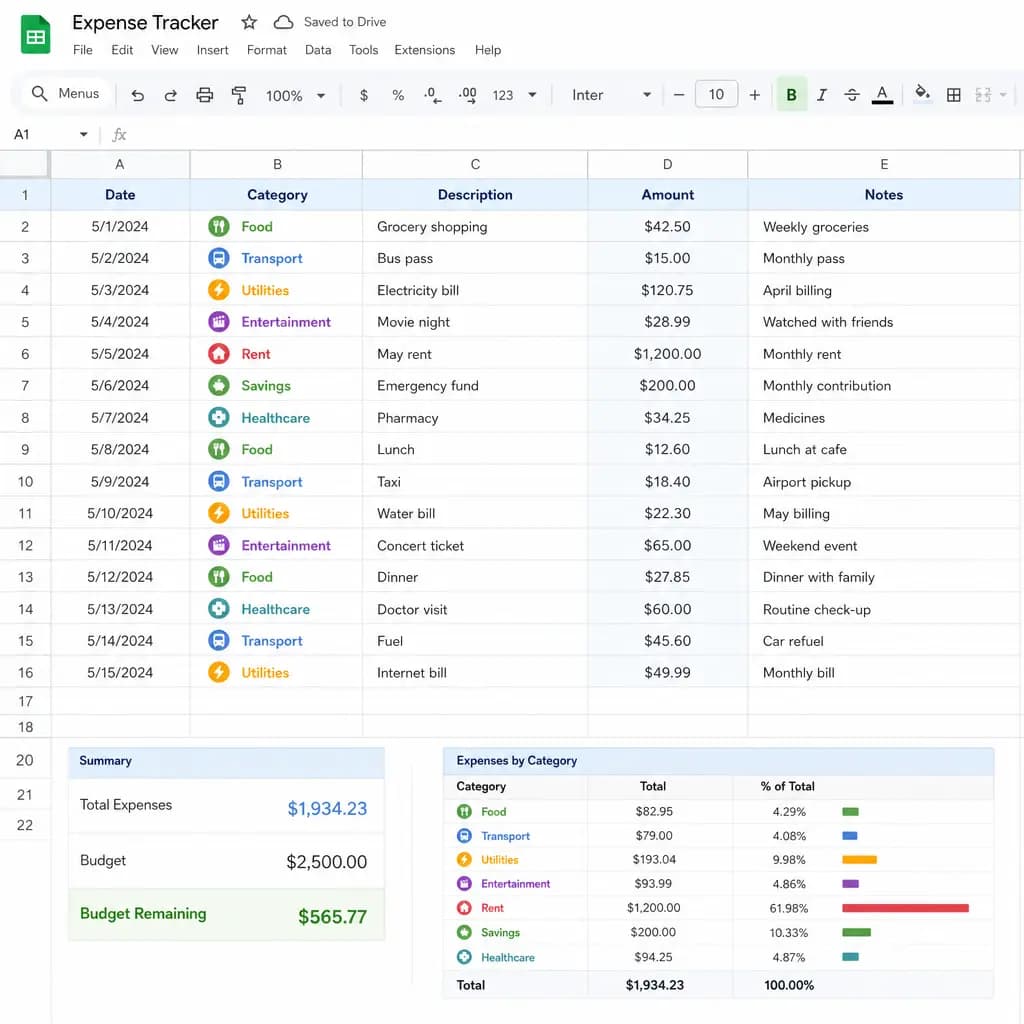
Task: Click the Rent house icon in row 6
Action: pyautogui.click(x=219, y=354)
